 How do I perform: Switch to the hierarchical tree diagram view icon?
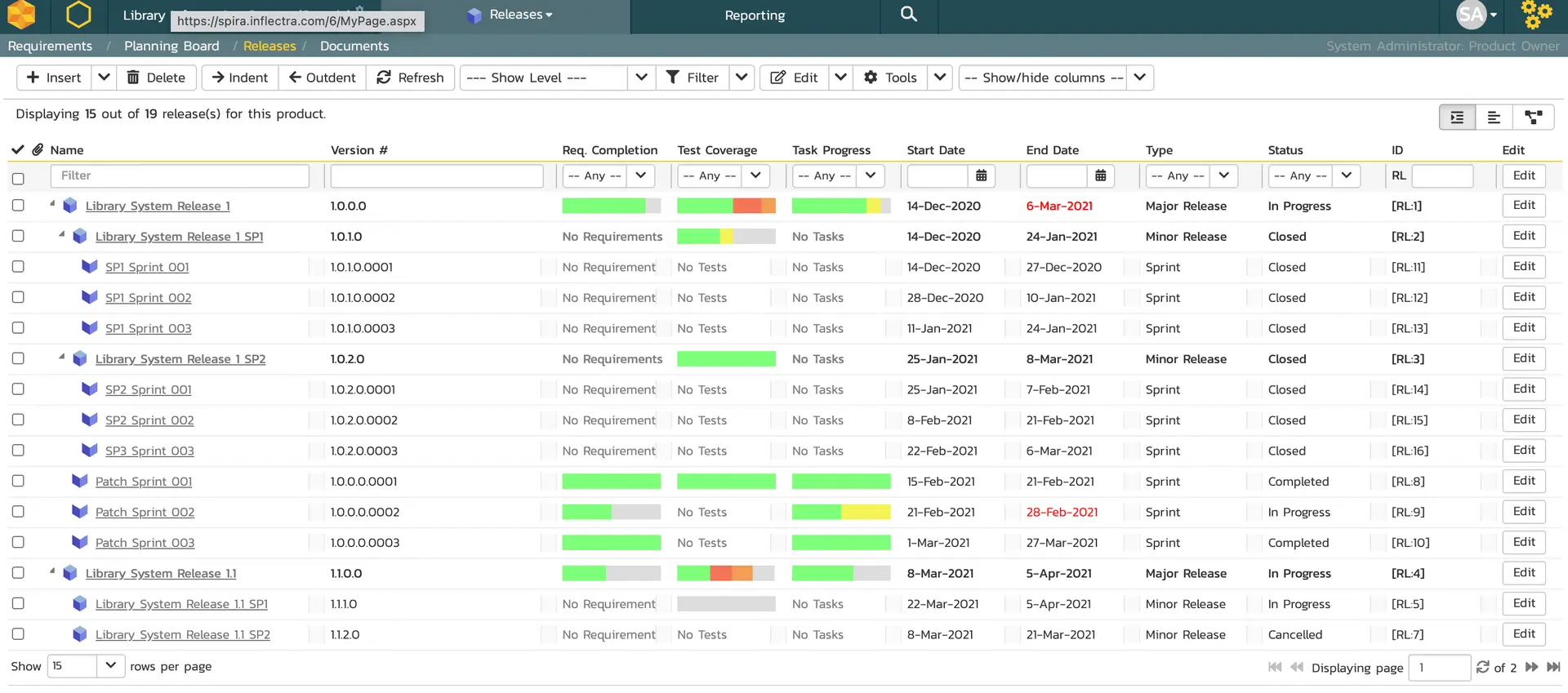click(x=1533, y=118)
